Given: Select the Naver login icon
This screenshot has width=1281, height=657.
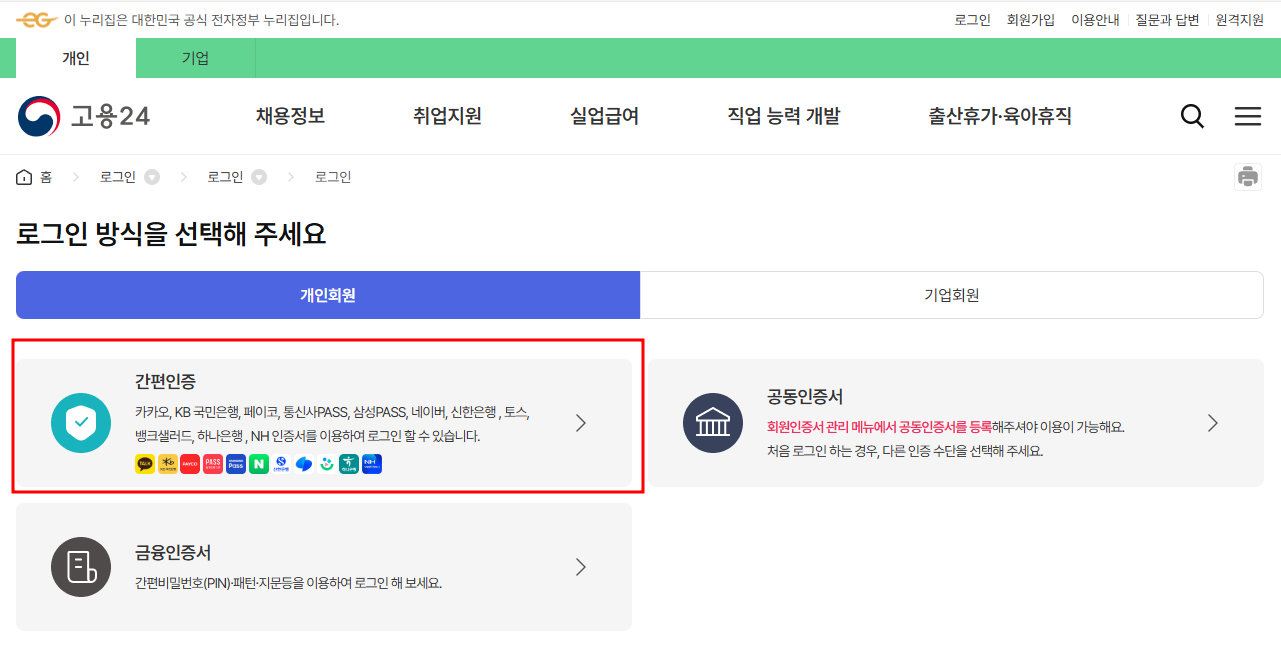Looking at the screenshot, I should pyautogui.click(x=257, y=463).
